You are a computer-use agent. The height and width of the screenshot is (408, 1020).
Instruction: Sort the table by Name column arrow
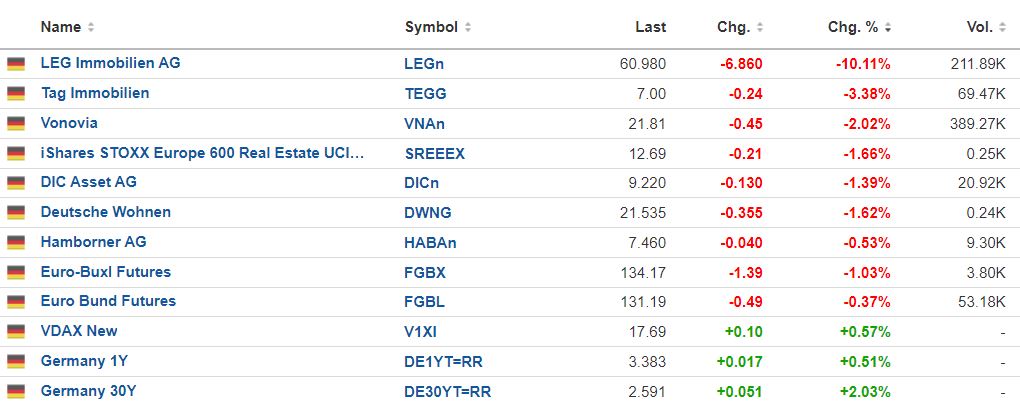(x=92, y=27)
